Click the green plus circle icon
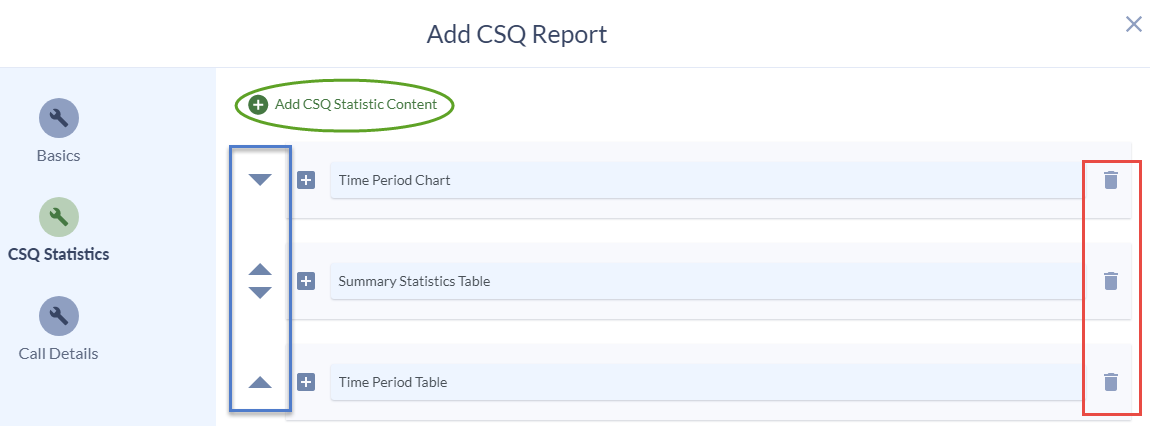 click(258, 105)
